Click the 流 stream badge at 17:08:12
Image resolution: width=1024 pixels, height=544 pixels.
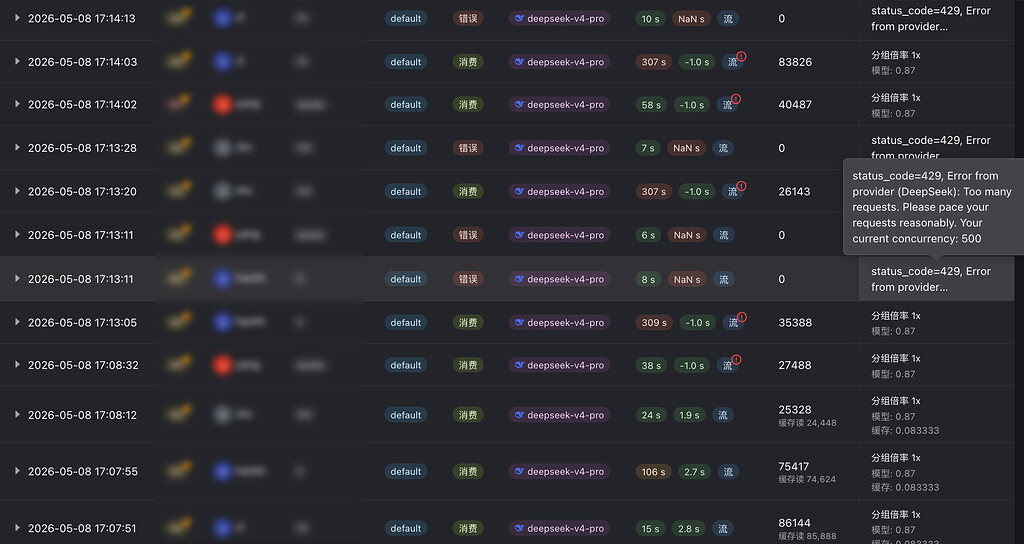723,415
